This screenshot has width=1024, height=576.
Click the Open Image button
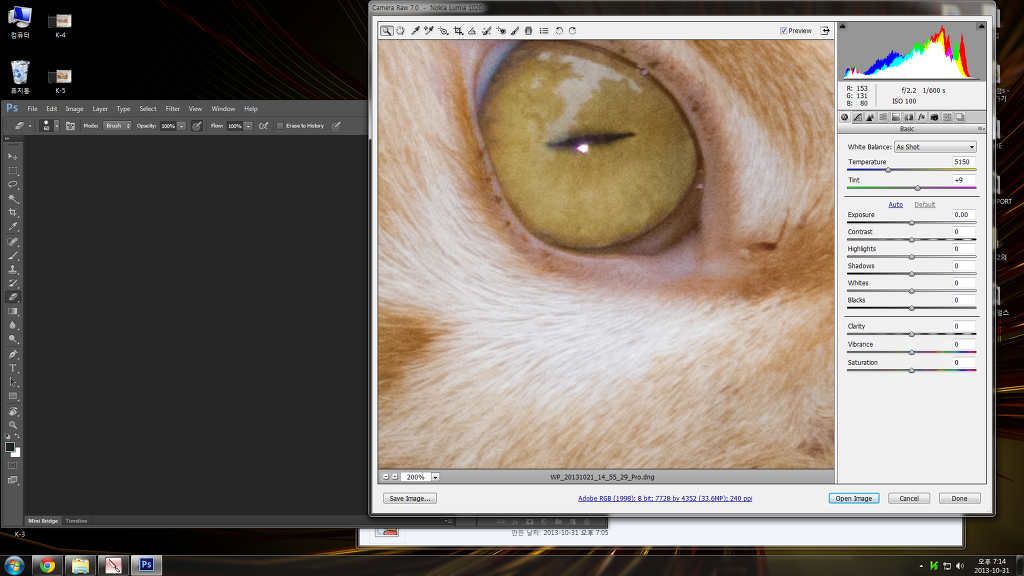coord(853,498)
